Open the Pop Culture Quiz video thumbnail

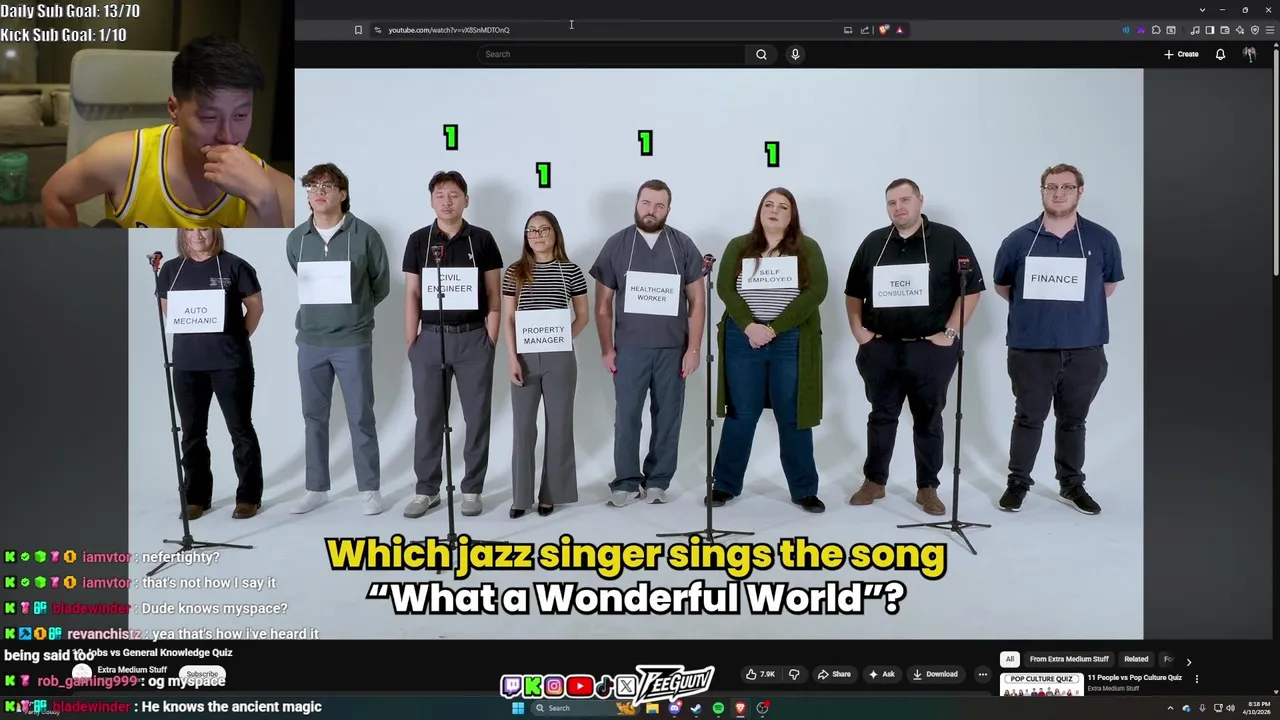pos(1041,684)
